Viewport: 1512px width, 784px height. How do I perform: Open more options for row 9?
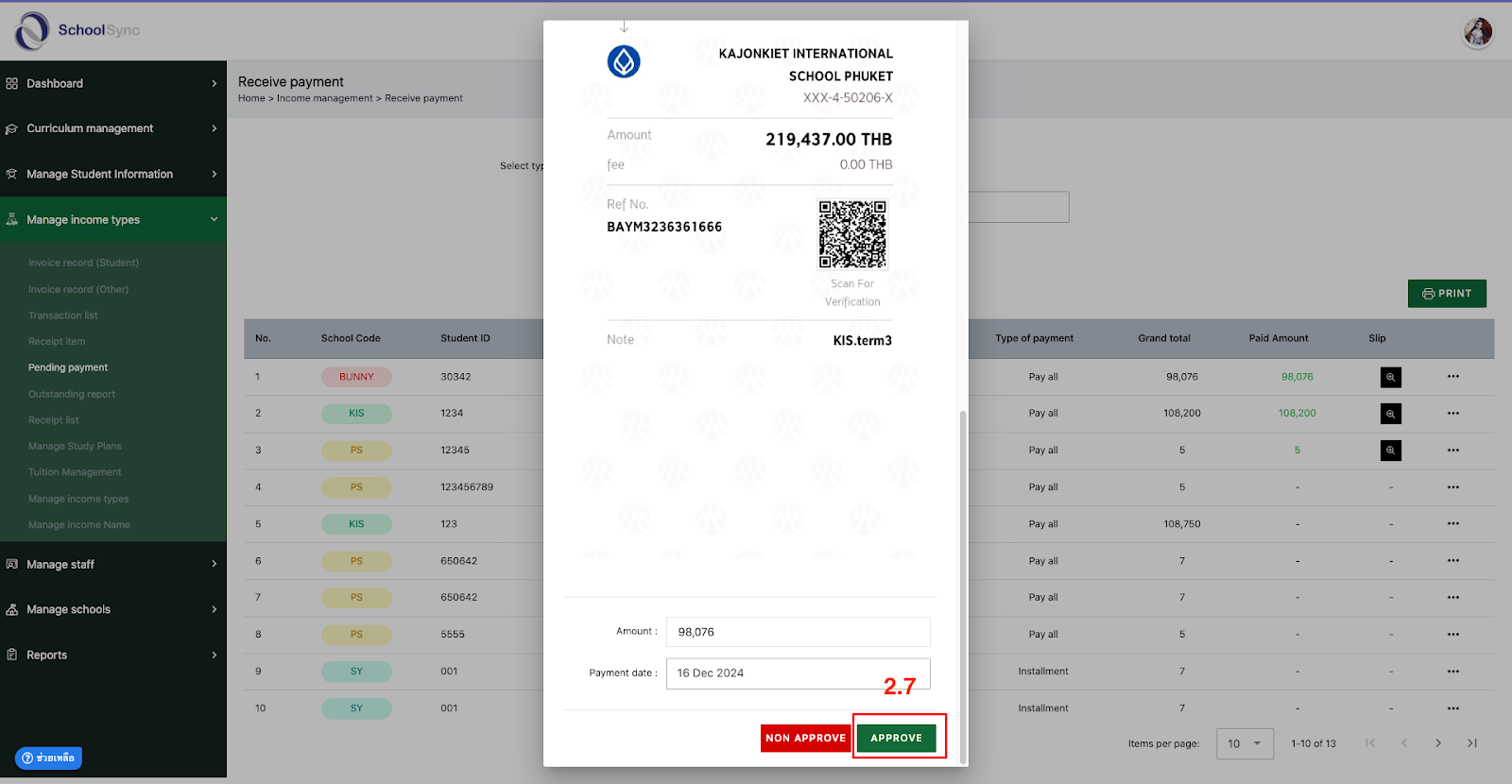1453,672
